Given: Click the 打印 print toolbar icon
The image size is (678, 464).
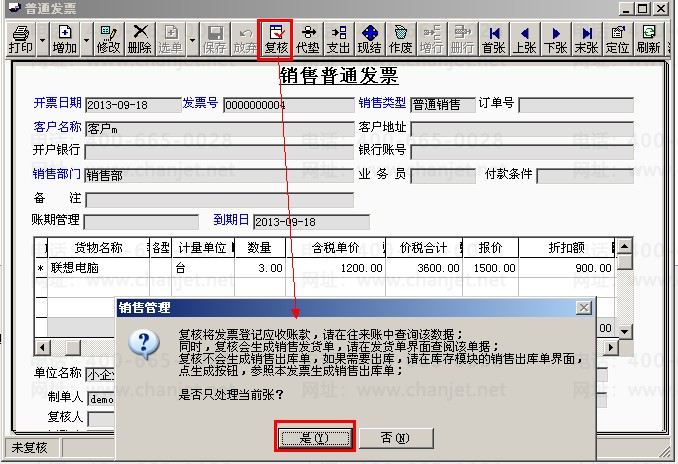Looking at the screenshot, I should click(20, 39).
